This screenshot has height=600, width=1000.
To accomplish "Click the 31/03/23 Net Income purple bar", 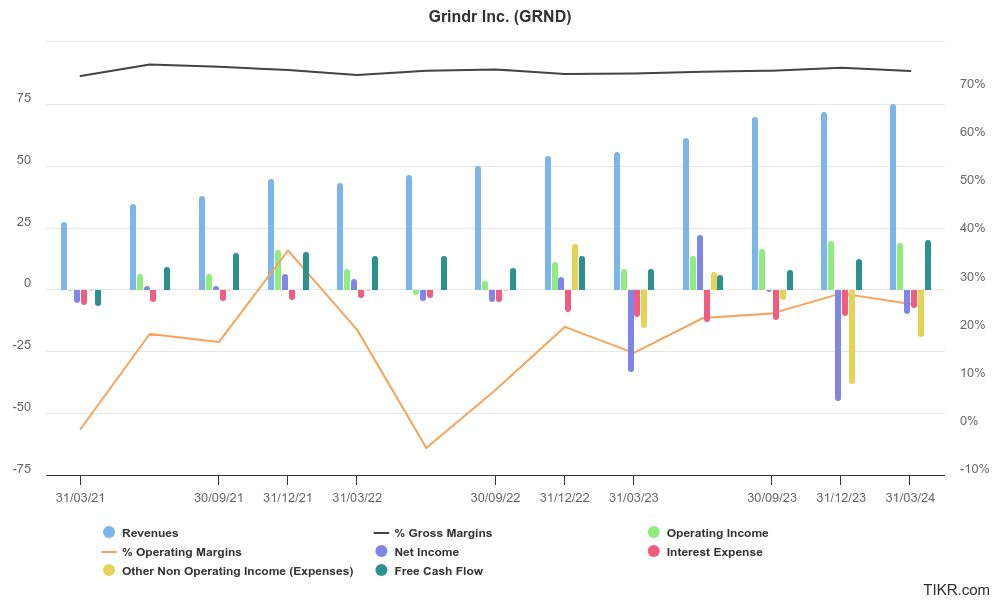I will tap(631, 330).
